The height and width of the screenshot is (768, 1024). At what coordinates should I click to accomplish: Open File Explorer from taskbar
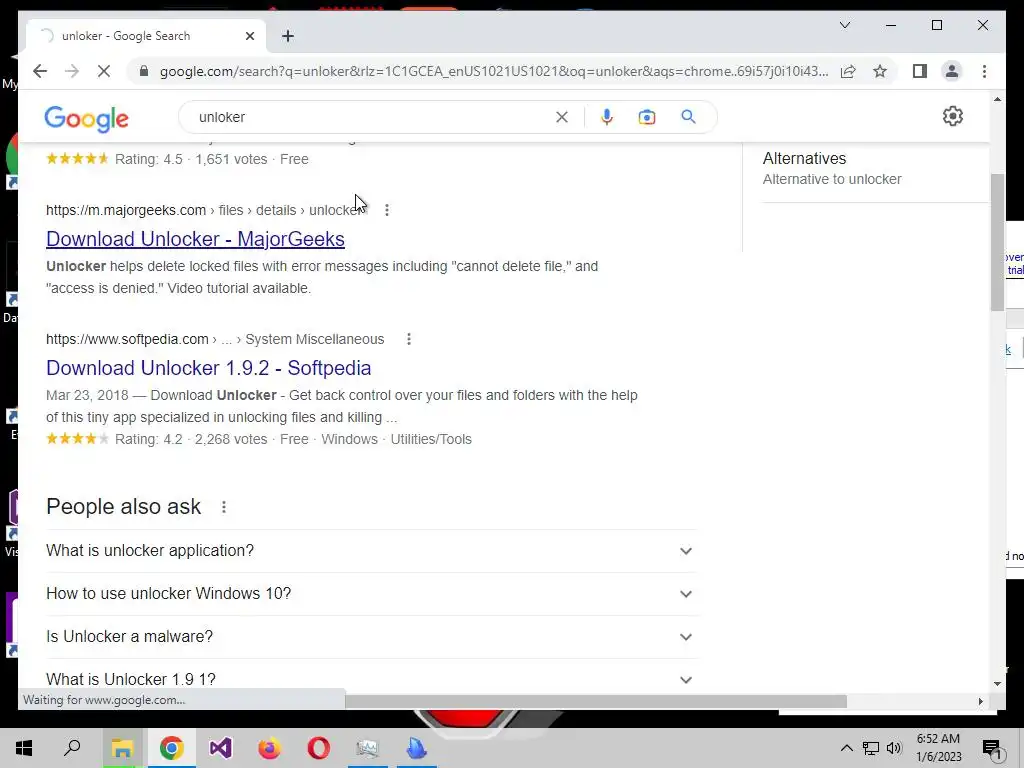pyautogui.click(x=121, y=748)
